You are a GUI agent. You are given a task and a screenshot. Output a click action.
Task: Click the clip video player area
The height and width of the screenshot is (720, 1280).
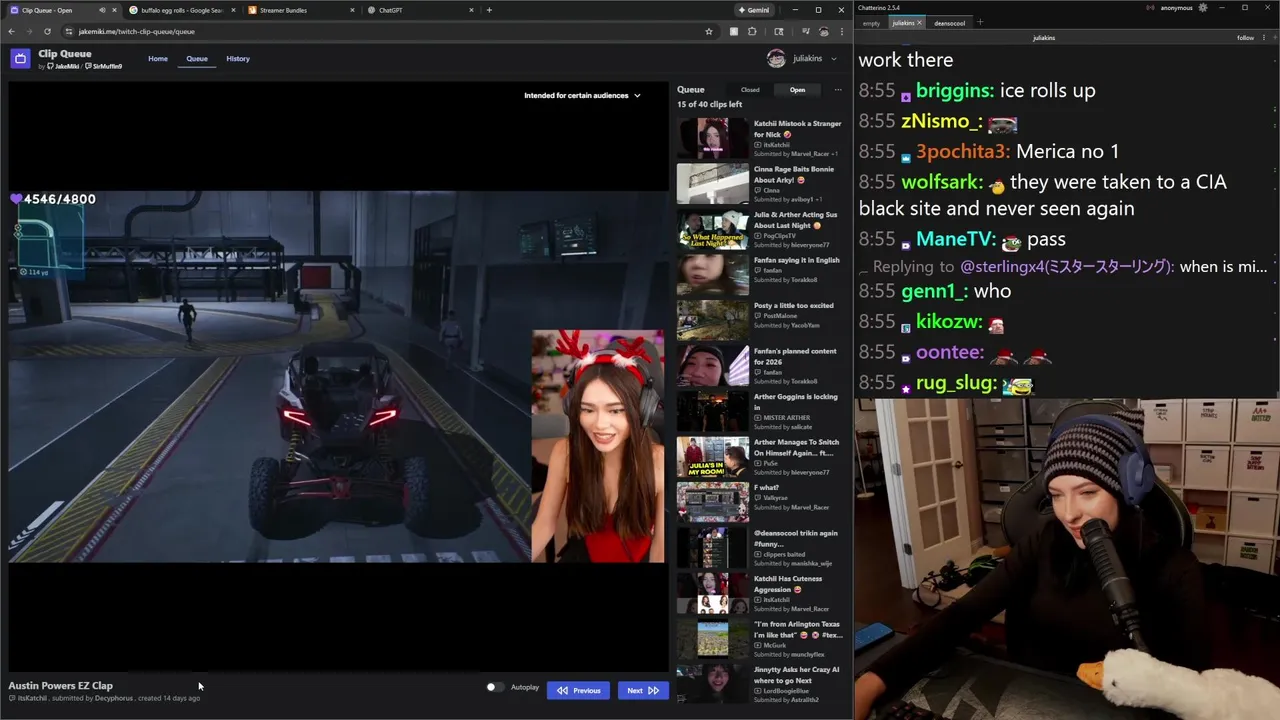[338, 376]
